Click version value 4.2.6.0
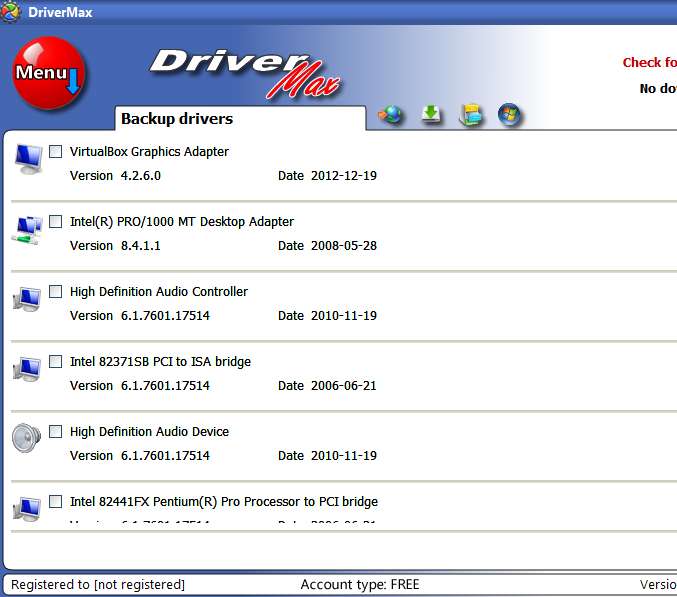Viewport: 677px width, 597px height. [141, 176]
